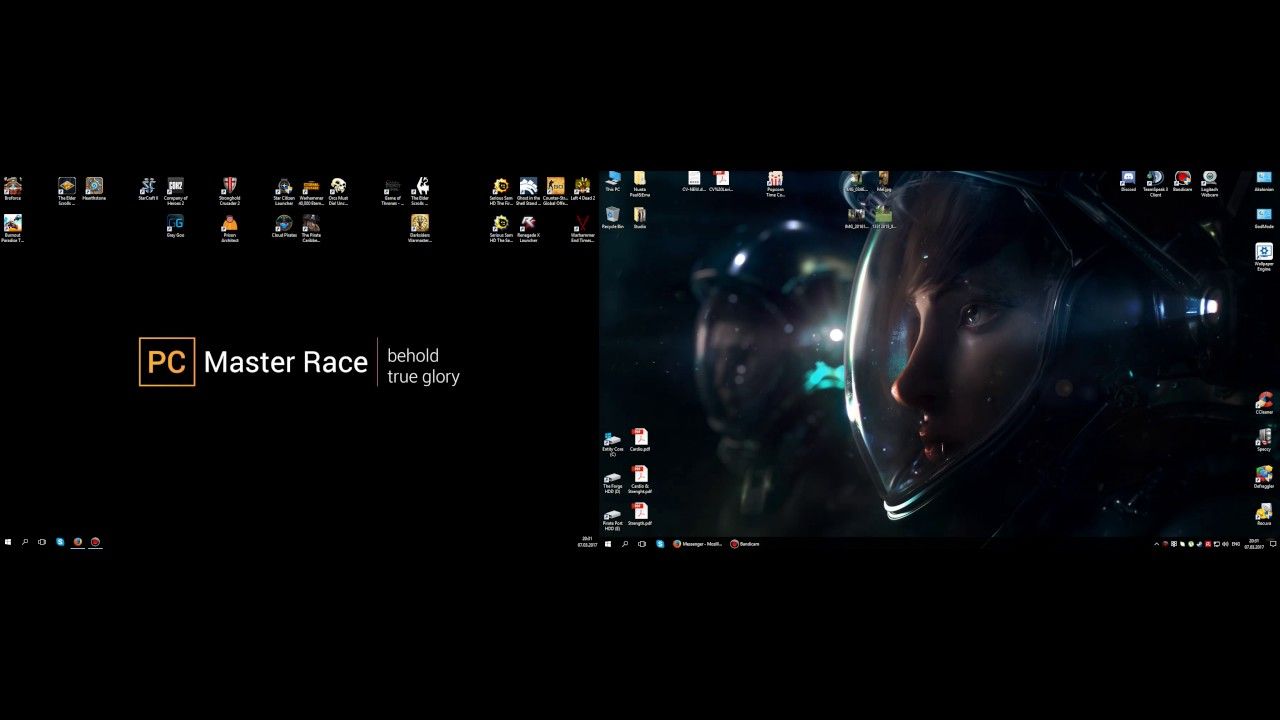Open the Broforce desktop shortcut

(12, 189)
